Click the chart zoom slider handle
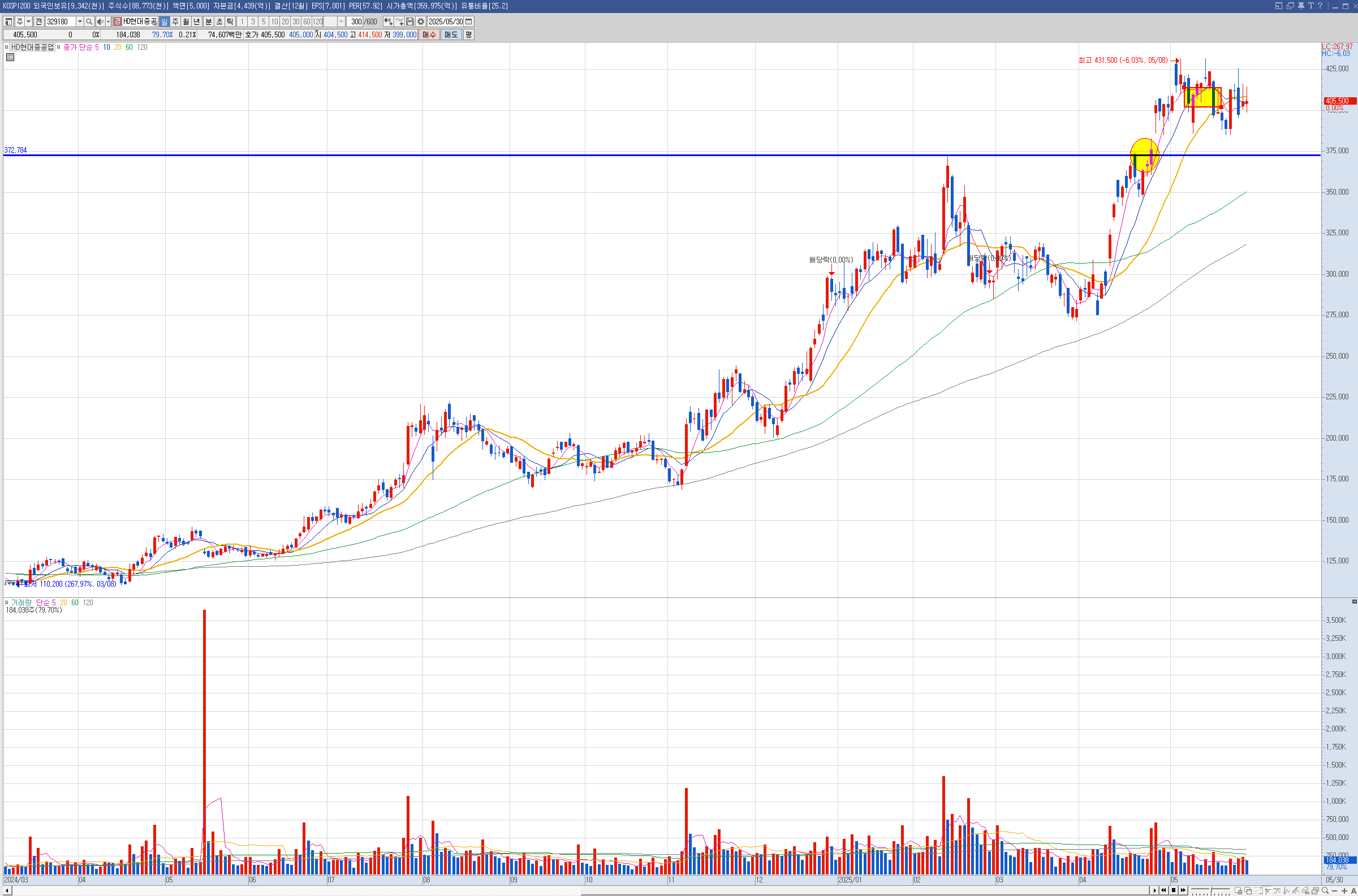1358x896 pixels. click(x=1211, y=891)
